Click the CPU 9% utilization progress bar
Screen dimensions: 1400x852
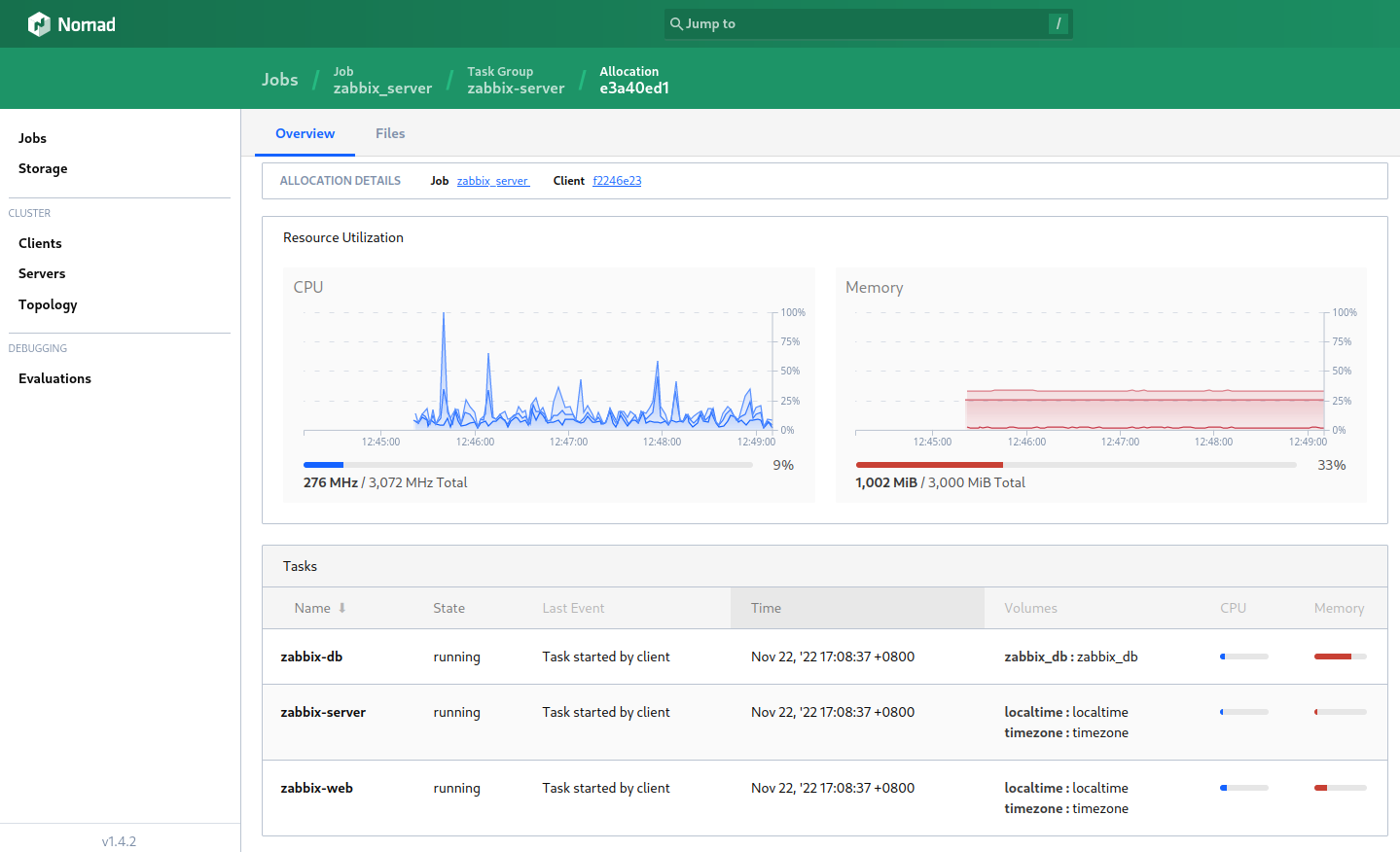(528, 465)
